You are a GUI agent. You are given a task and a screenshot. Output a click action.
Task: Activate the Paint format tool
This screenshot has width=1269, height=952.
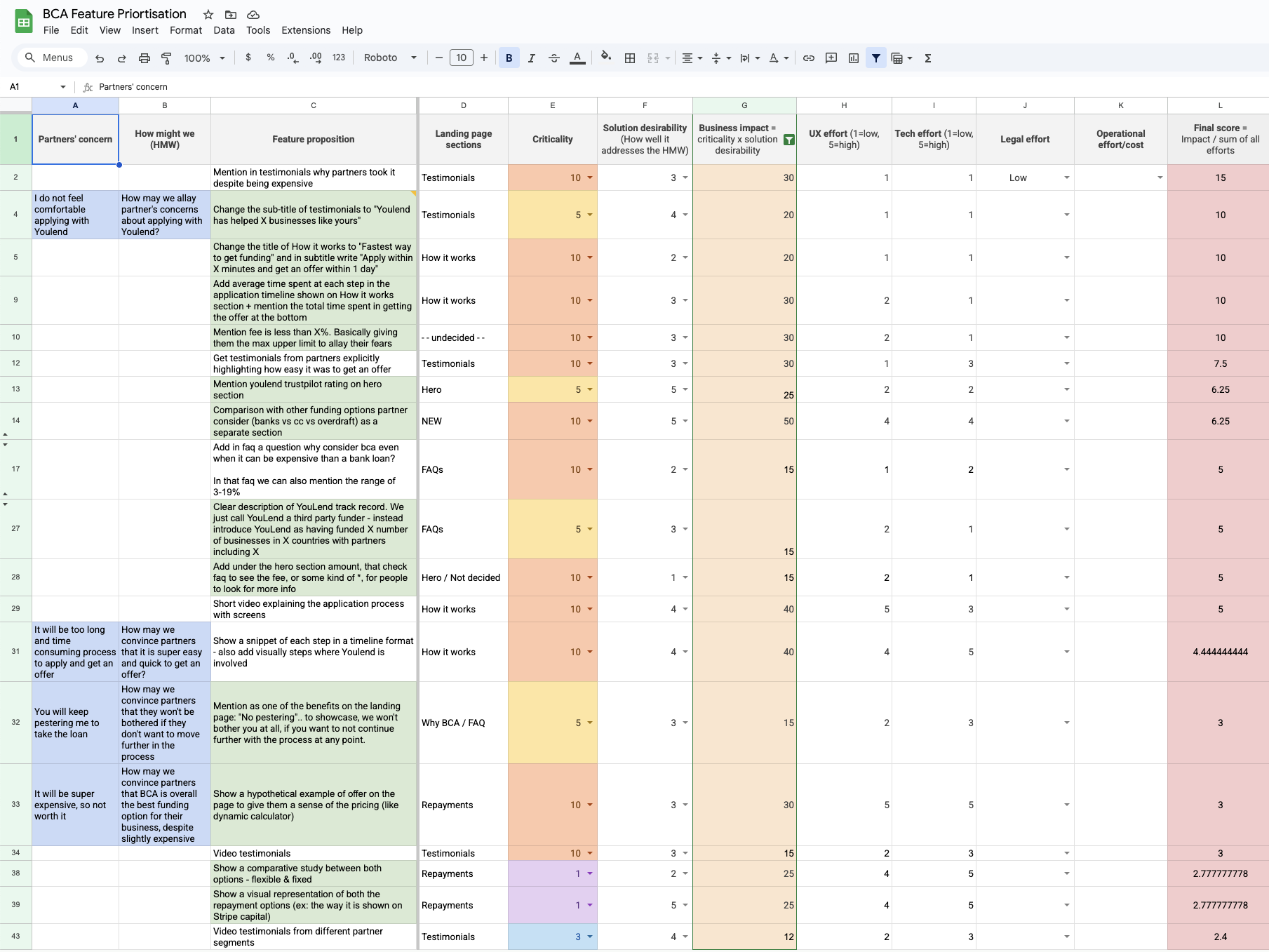point(166,58)
